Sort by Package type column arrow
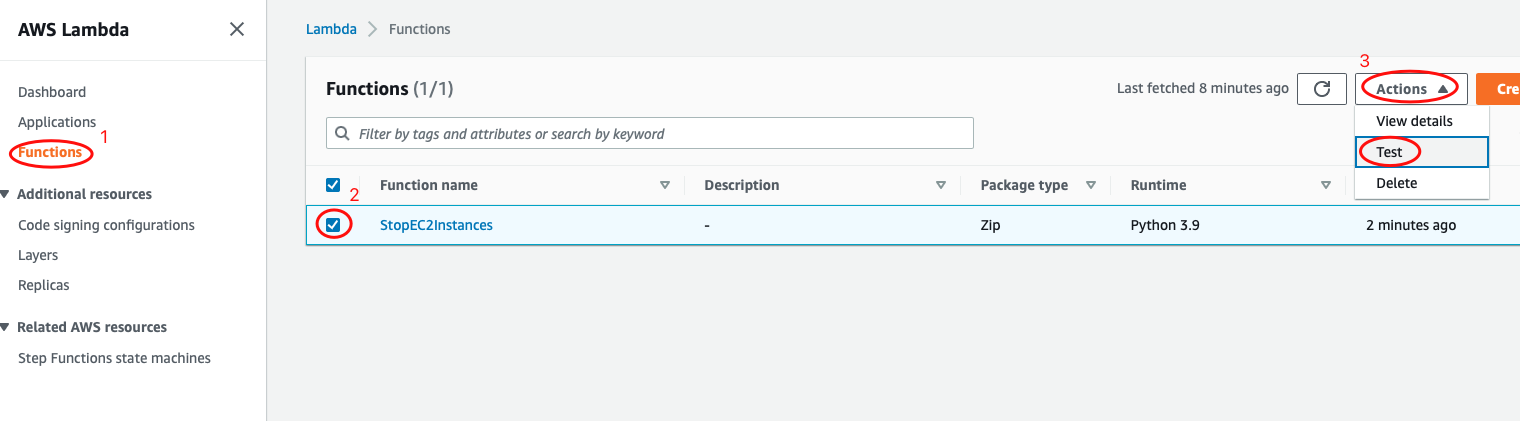This screenshot has height=421, width=1520. pos(1091,185)
